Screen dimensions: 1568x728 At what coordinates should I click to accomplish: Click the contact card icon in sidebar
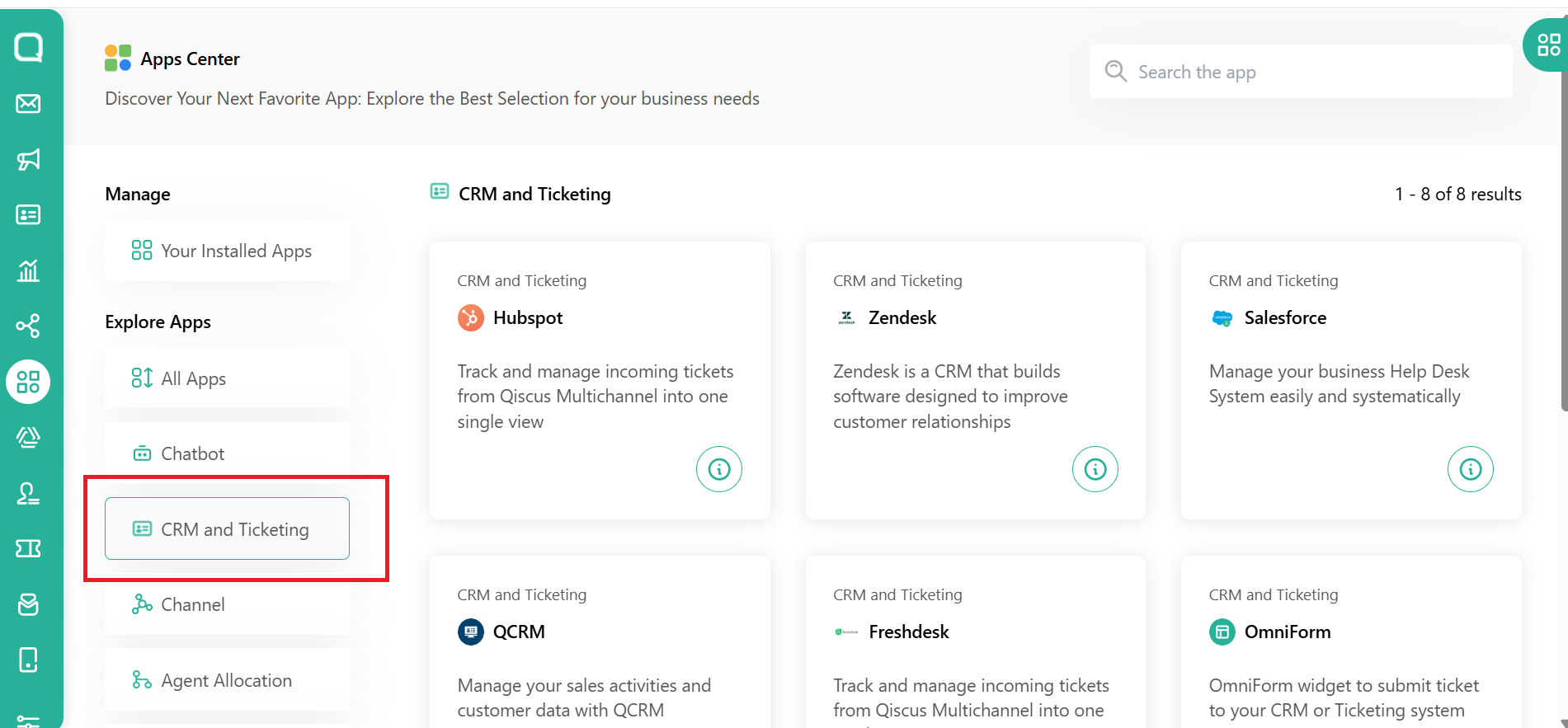(28, 215)
